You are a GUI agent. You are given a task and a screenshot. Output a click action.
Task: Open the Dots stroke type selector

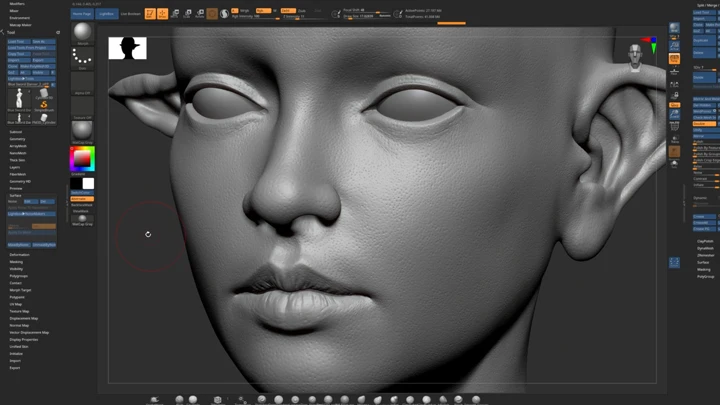pos(83,58)
